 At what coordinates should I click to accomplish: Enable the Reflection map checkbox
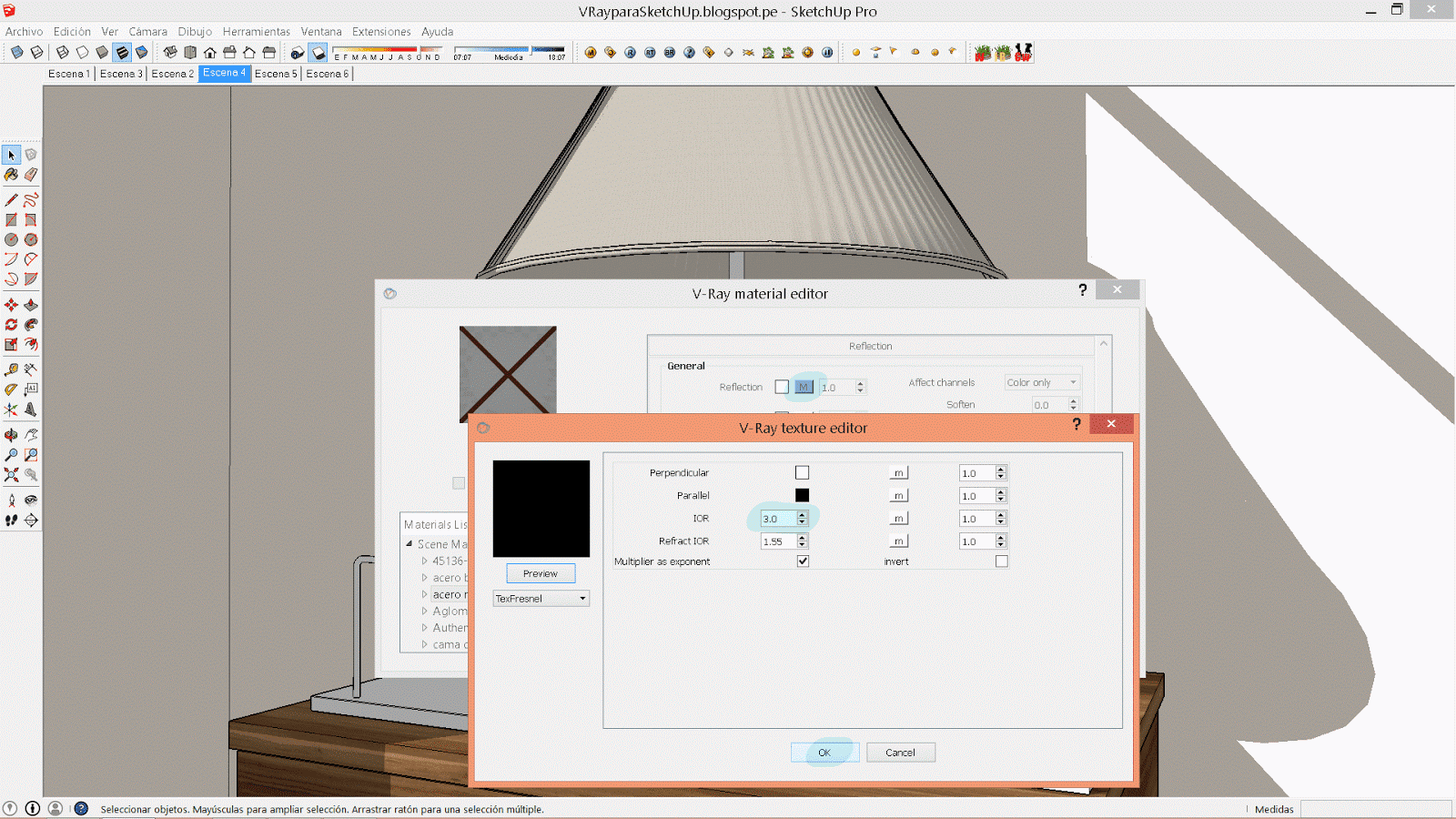pos(782,387)
